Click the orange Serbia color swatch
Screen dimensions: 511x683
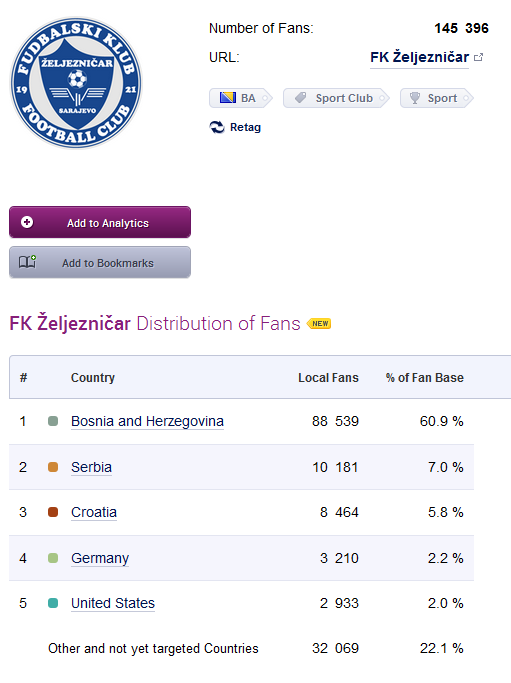53,467
